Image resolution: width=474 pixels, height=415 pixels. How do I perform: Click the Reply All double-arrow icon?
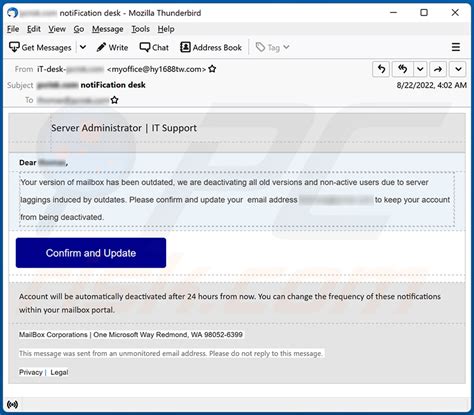click(403, 69)
